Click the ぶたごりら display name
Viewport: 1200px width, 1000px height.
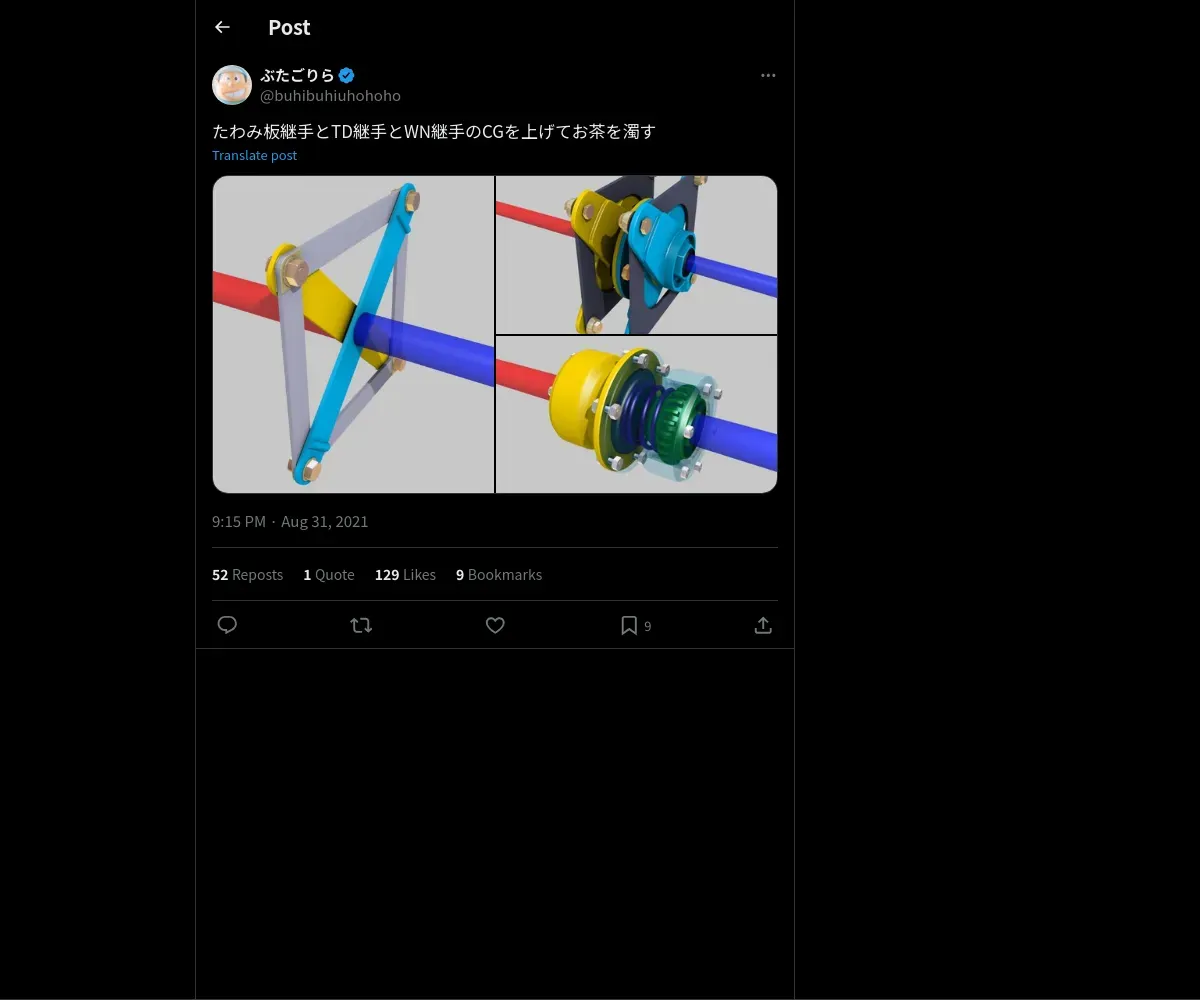click(x=297, y=75)
